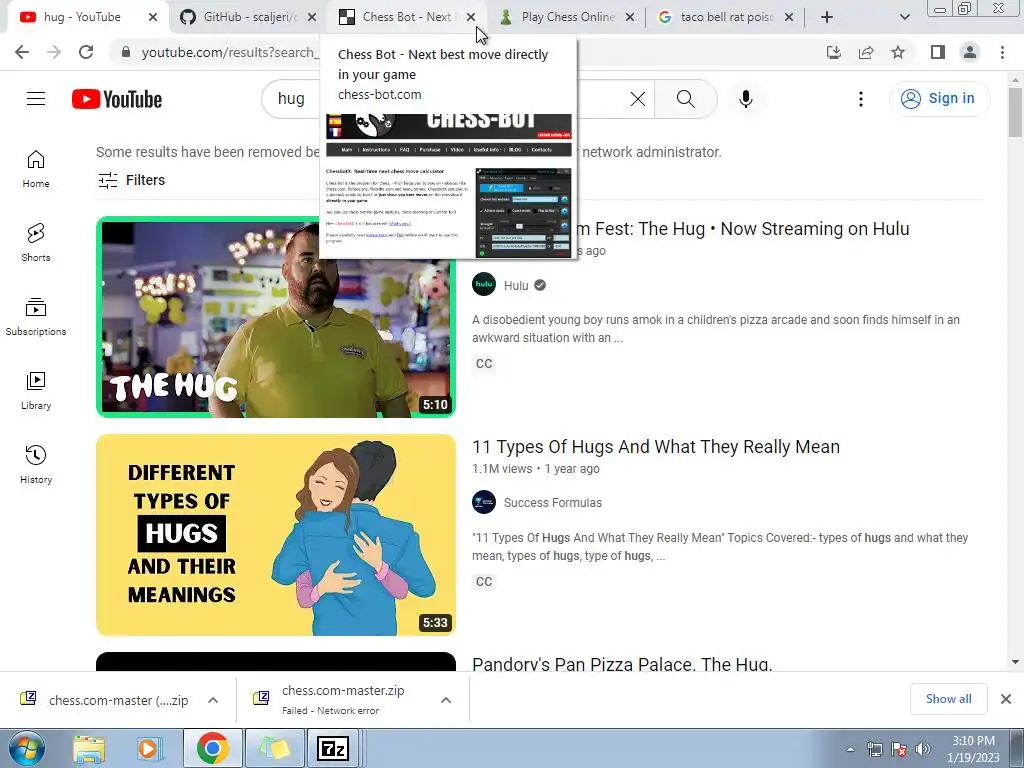Screen dimensions: 1024x768
Task: Click the Chrome taskbar button
Action: [212, 748]
